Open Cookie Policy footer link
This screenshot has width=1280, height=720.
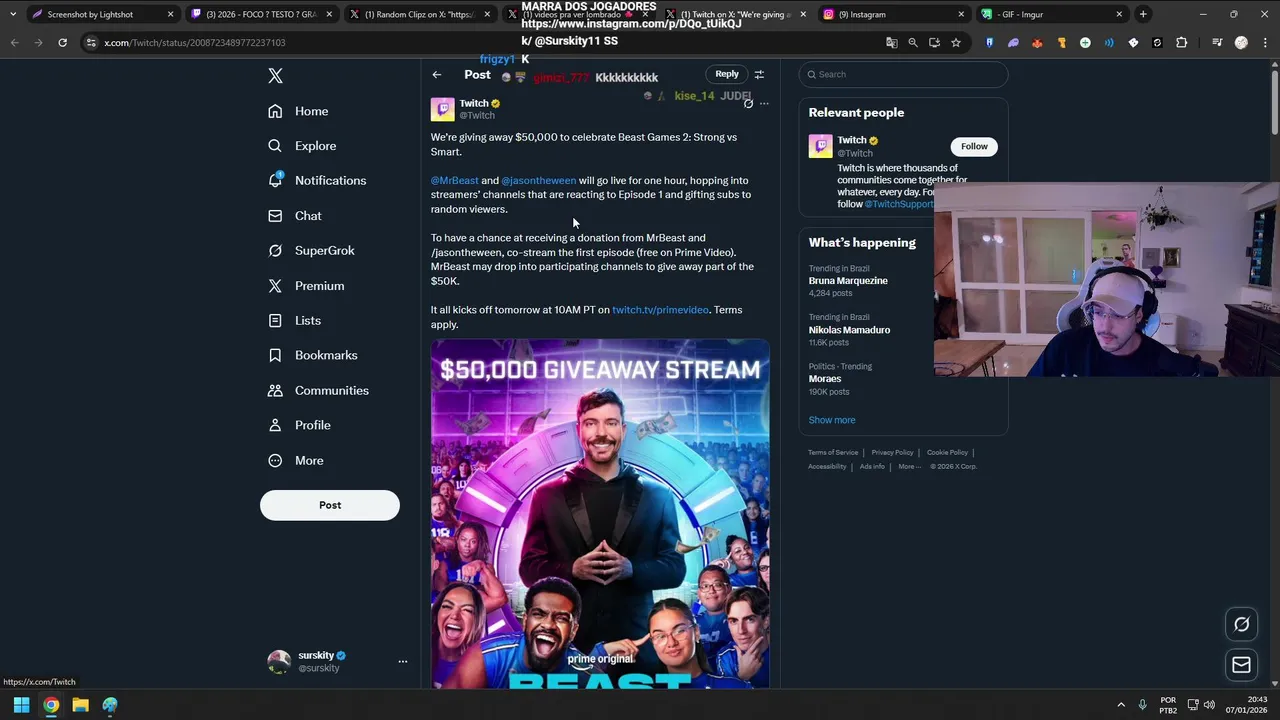click(947, 453)
